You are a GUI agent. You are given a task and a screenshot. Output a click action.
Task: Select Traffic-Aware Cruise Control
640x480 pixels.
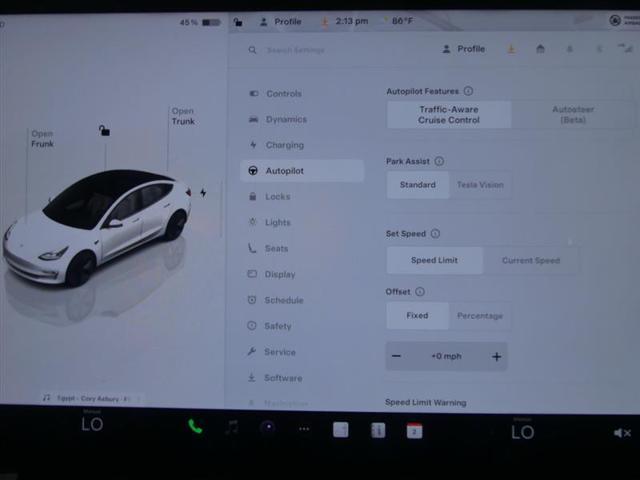tap(449, 115)
